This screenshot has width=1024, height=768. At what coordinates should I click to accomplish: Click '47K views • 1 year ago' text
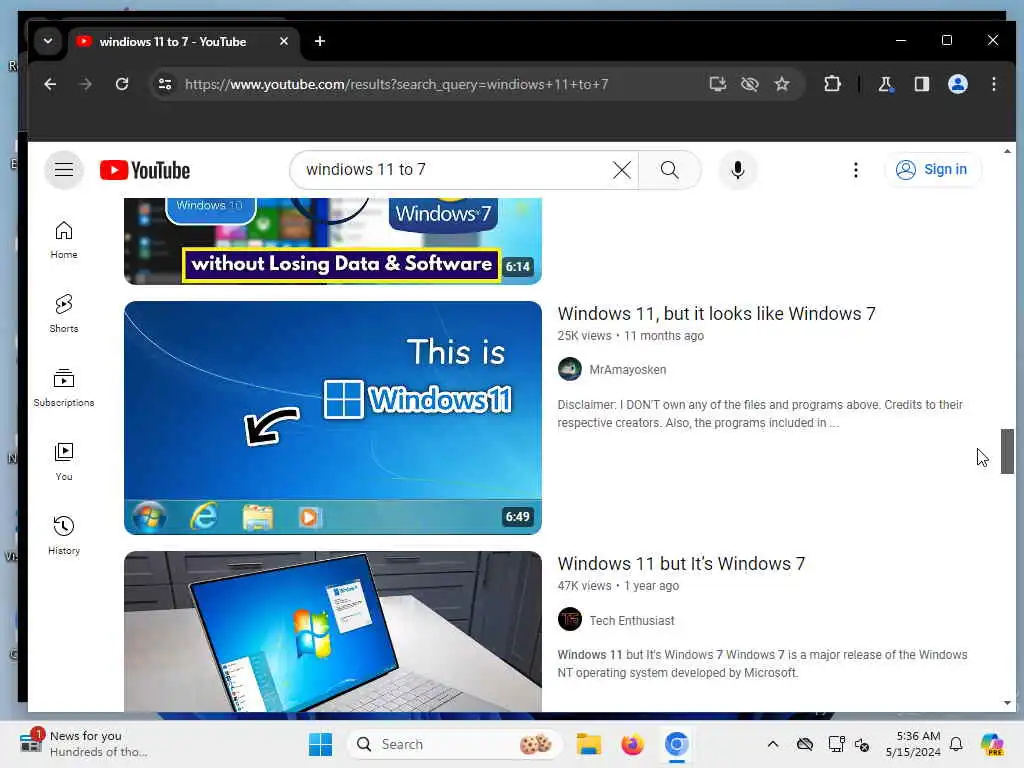pos(618,586)
